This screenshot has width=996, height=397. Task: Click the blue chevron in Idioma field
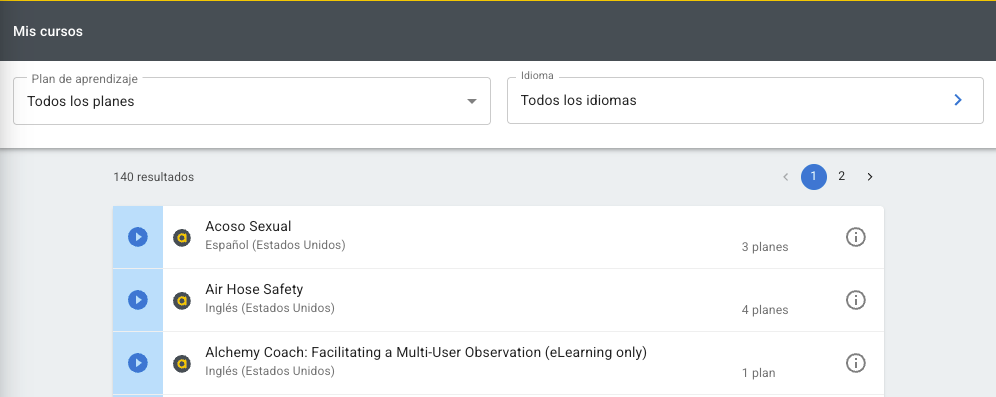[958, 100]
